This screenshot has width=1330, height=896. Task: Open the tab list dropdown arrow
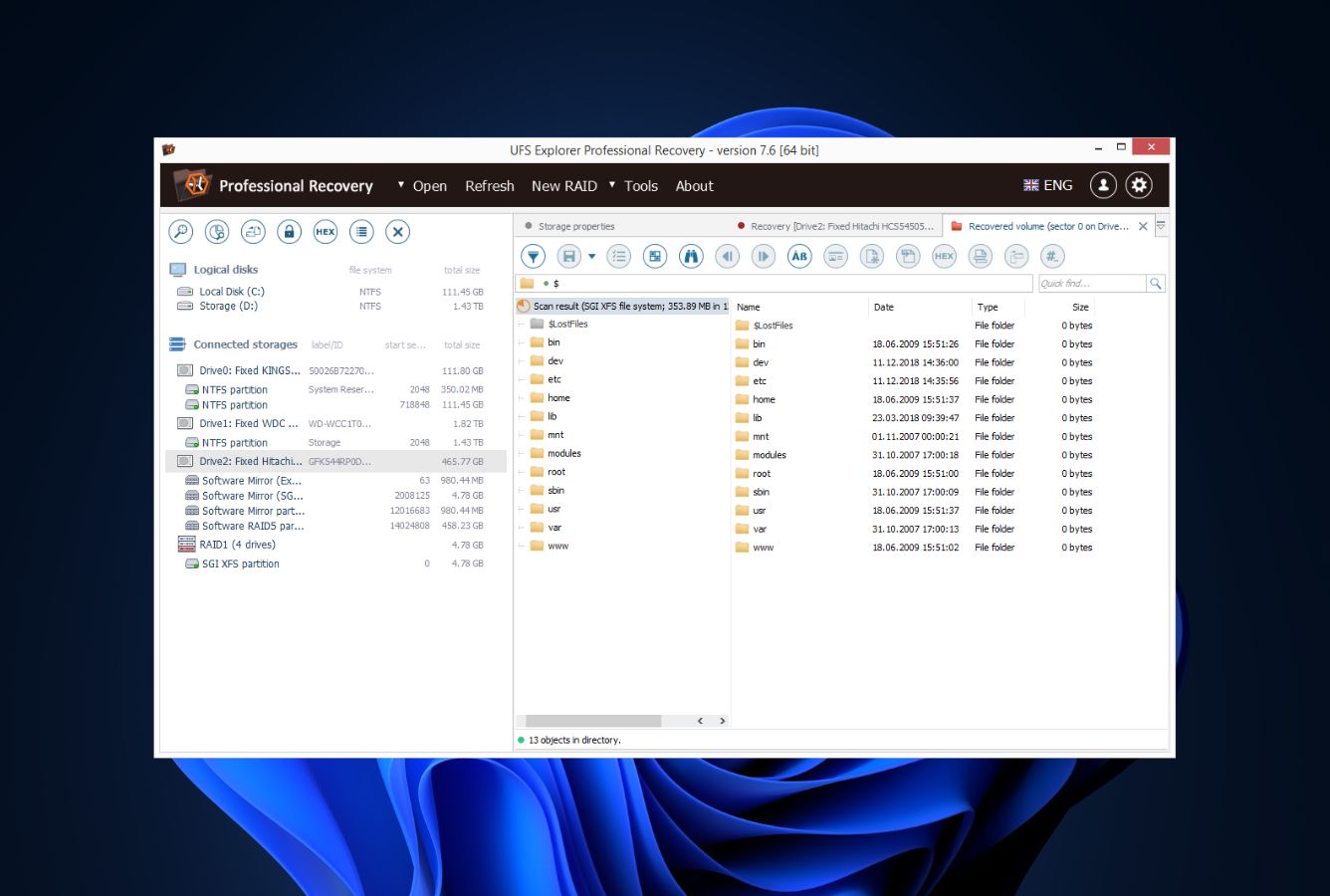[x=1161, y=226]
